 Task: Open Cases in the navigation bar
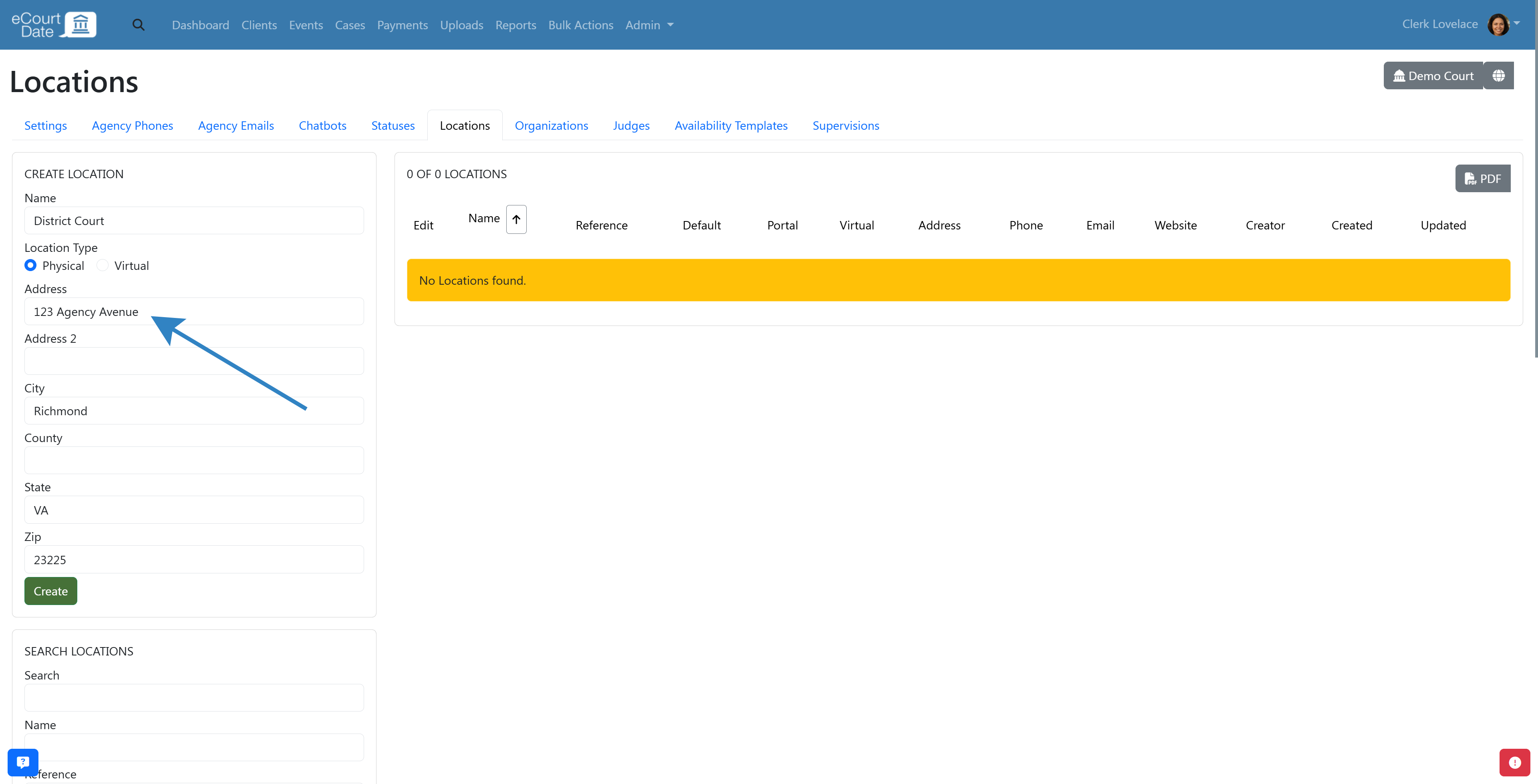tap(350, 25)
